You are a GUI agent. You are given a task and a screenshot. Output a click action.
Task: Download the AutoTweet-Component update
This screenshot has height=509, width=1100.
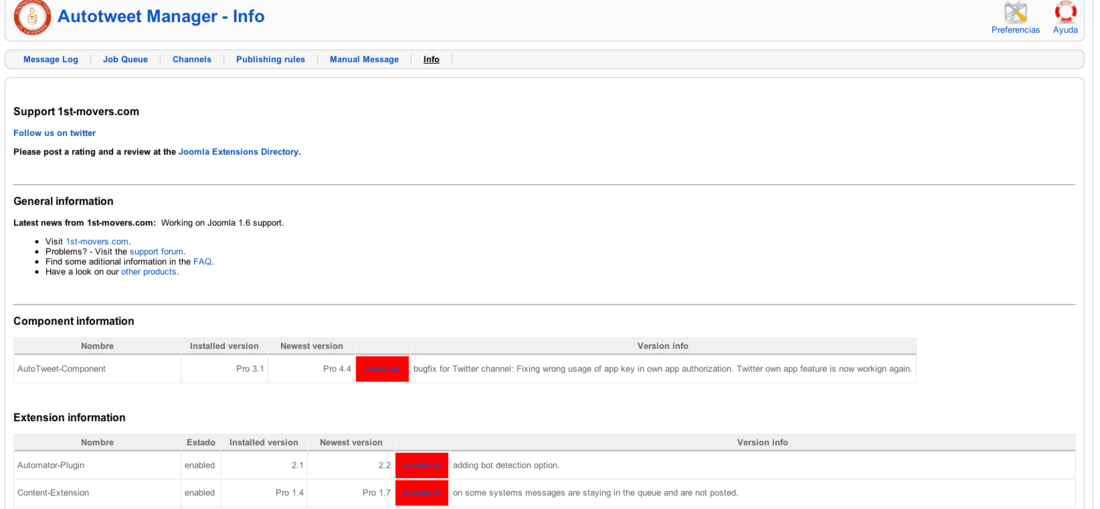pos(382,369)
